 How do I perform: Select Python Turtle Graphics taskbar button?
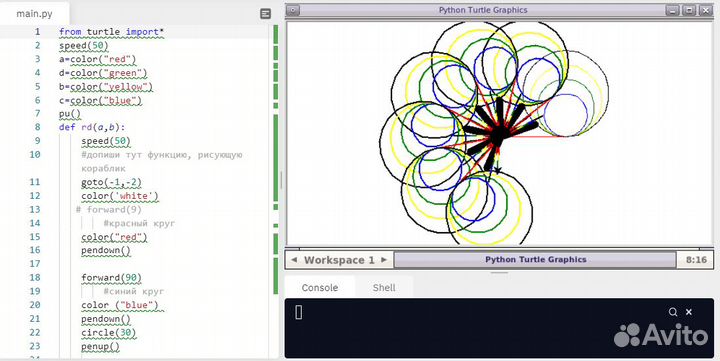pyautogui.click(x=535, y=259)
